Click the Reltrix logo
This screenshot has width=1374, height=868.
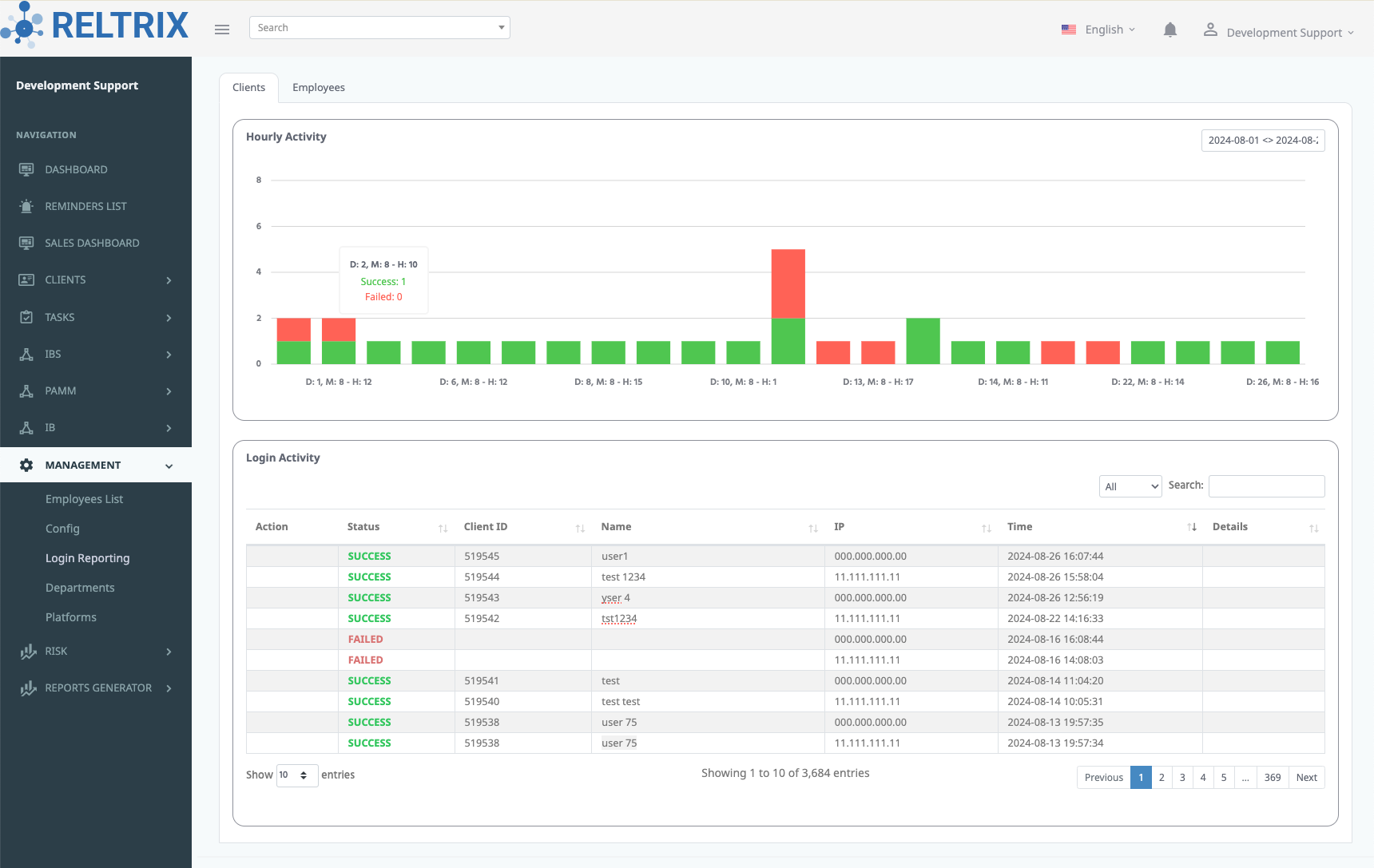coord(96,26)
